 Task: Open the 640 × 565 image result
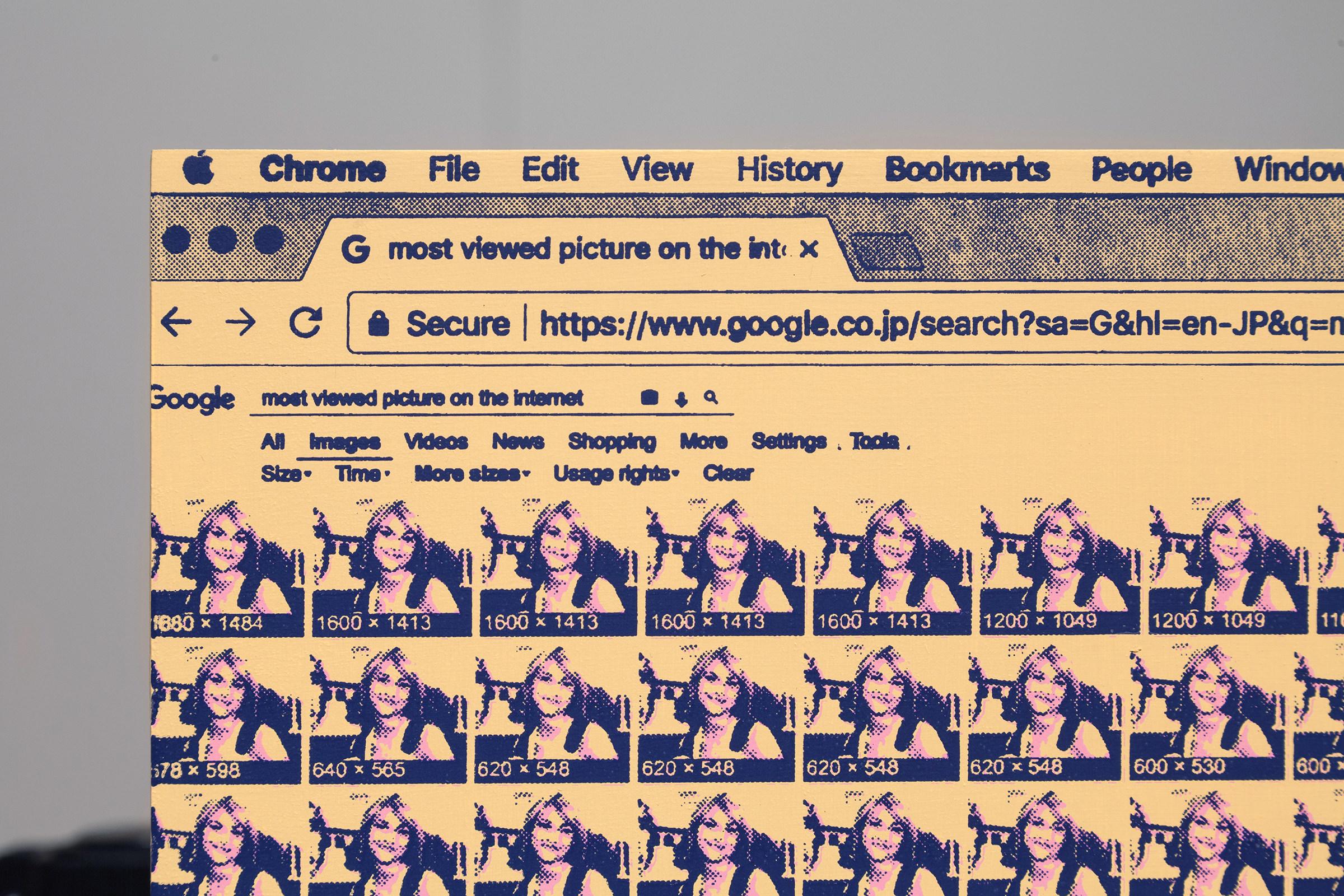click(x=388, y=715)
